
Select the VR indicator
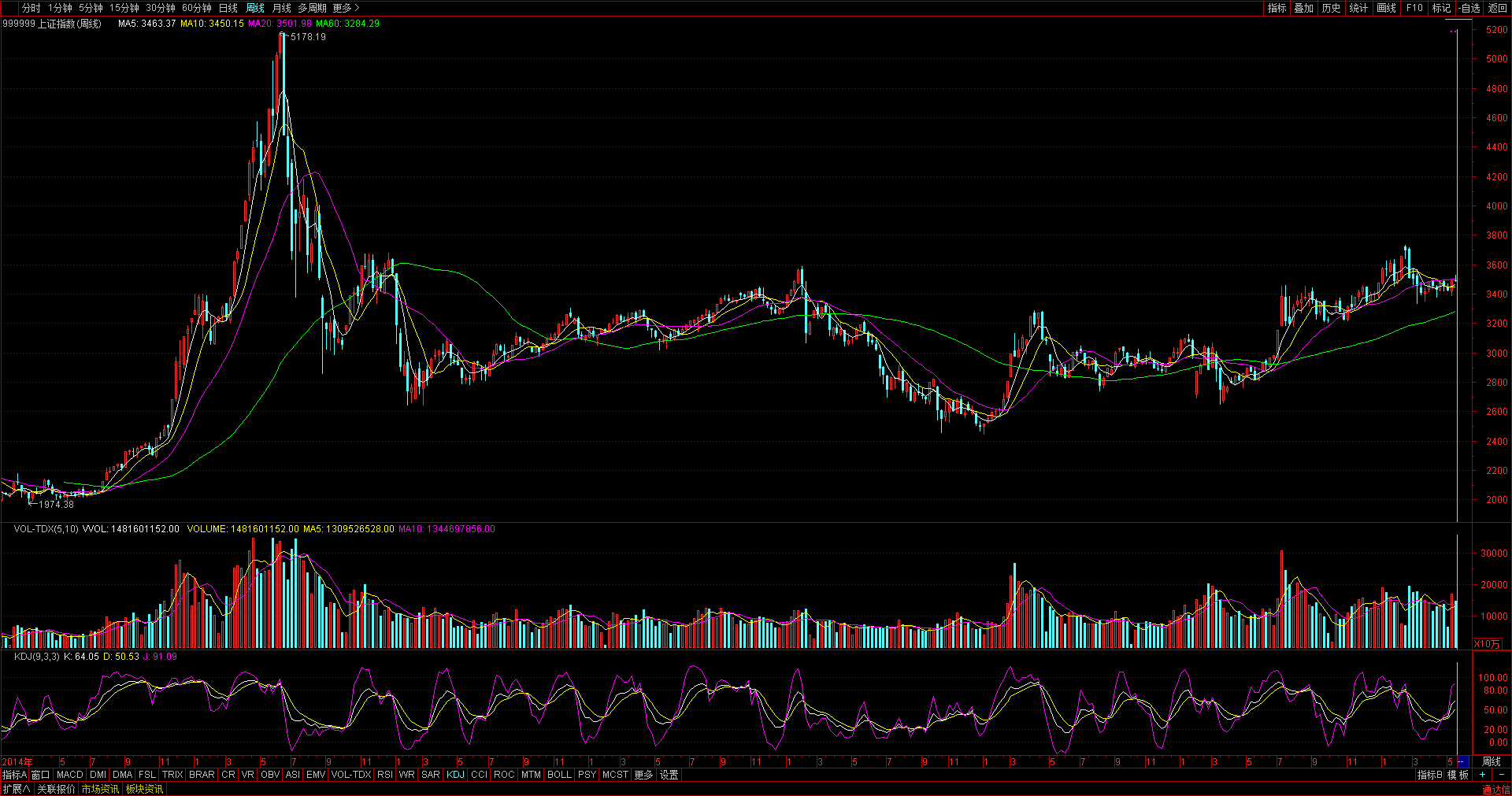pos(247,775)
